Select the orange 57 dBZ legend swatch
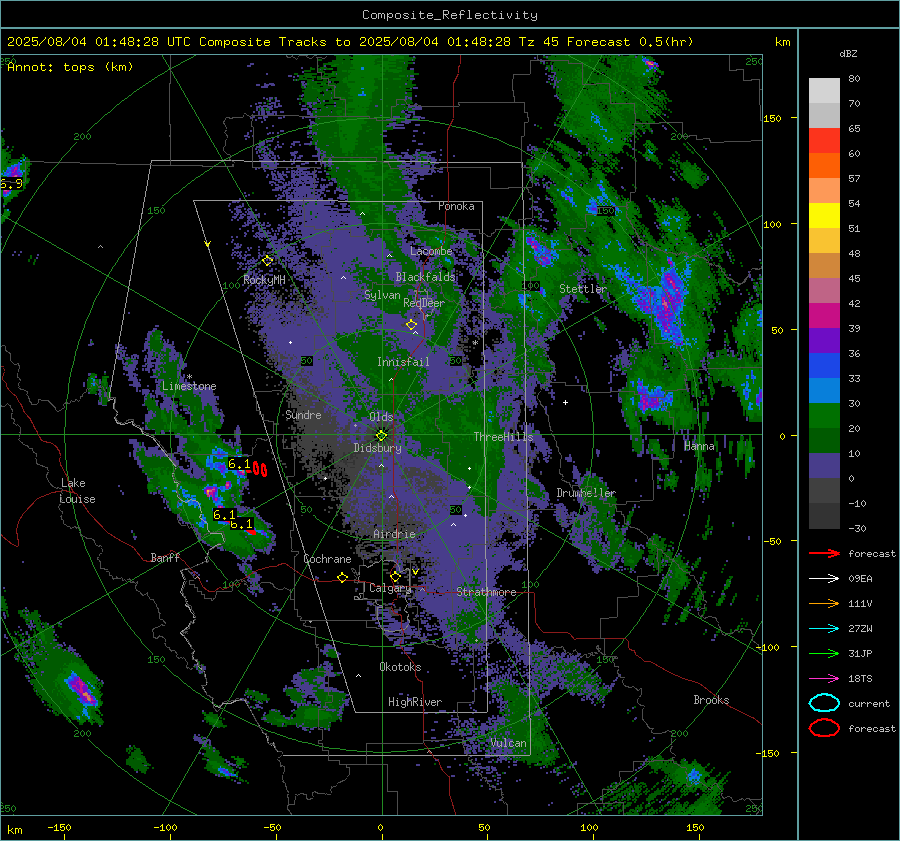Screen dimensions: 900x841 (824, 166)
